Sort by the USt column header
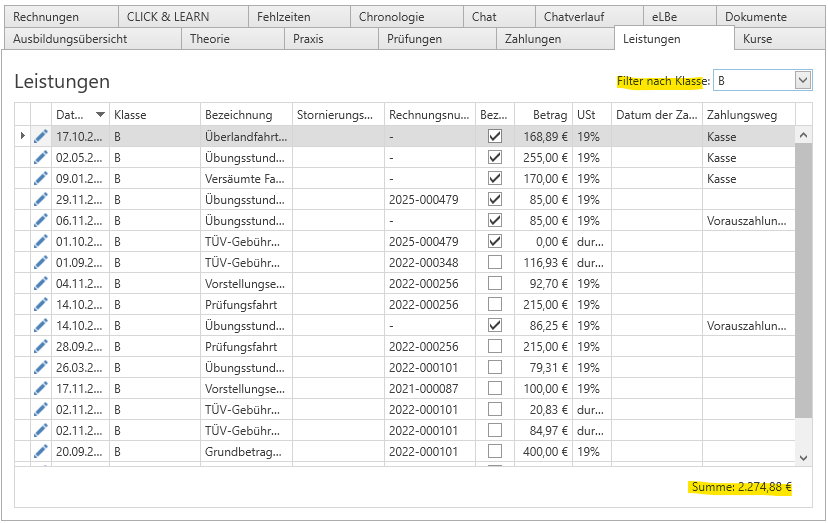This screenshot has height=523, width=828. point(592,115)
